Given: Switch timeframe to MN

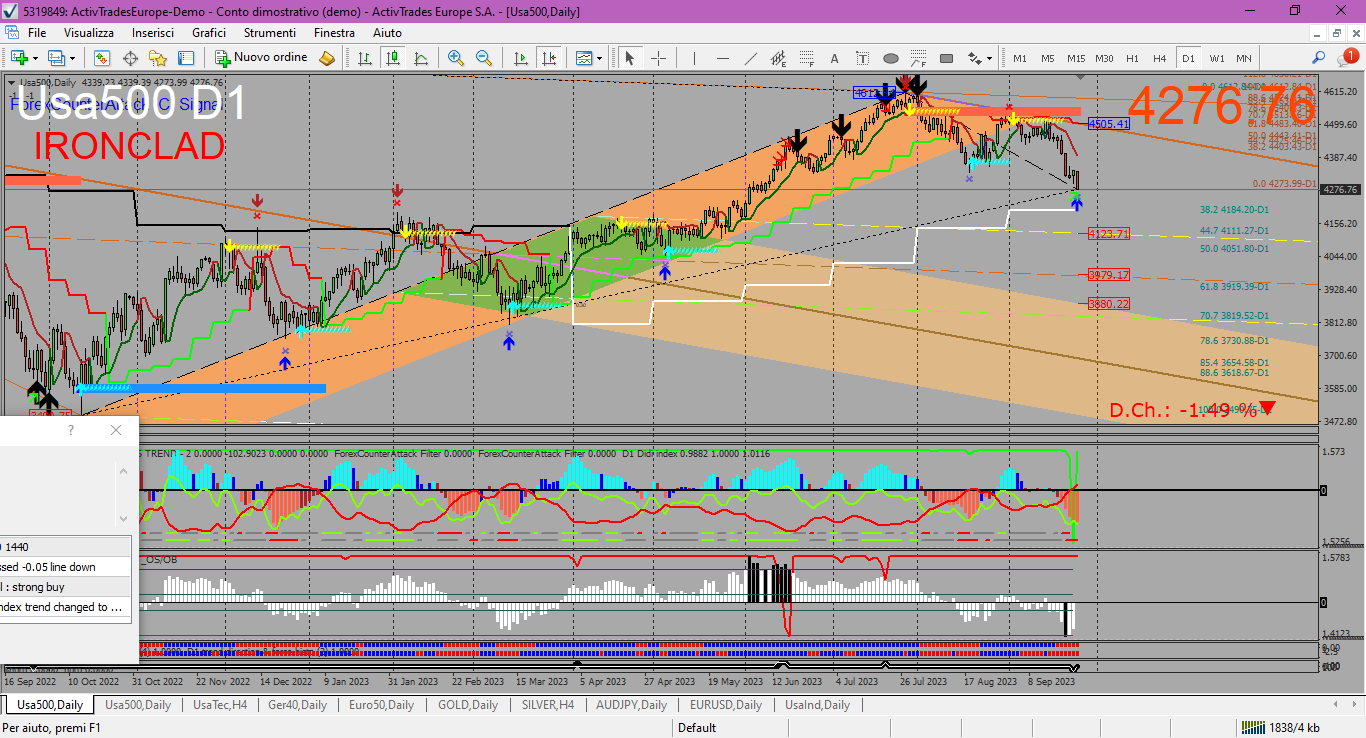Looking at the screenshot, I should pyautogui.click(x=1243, y=58).
